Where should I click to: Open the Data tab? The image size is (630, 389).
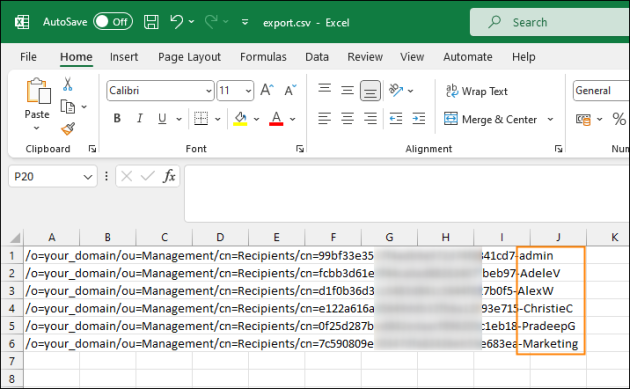[317, 57]
